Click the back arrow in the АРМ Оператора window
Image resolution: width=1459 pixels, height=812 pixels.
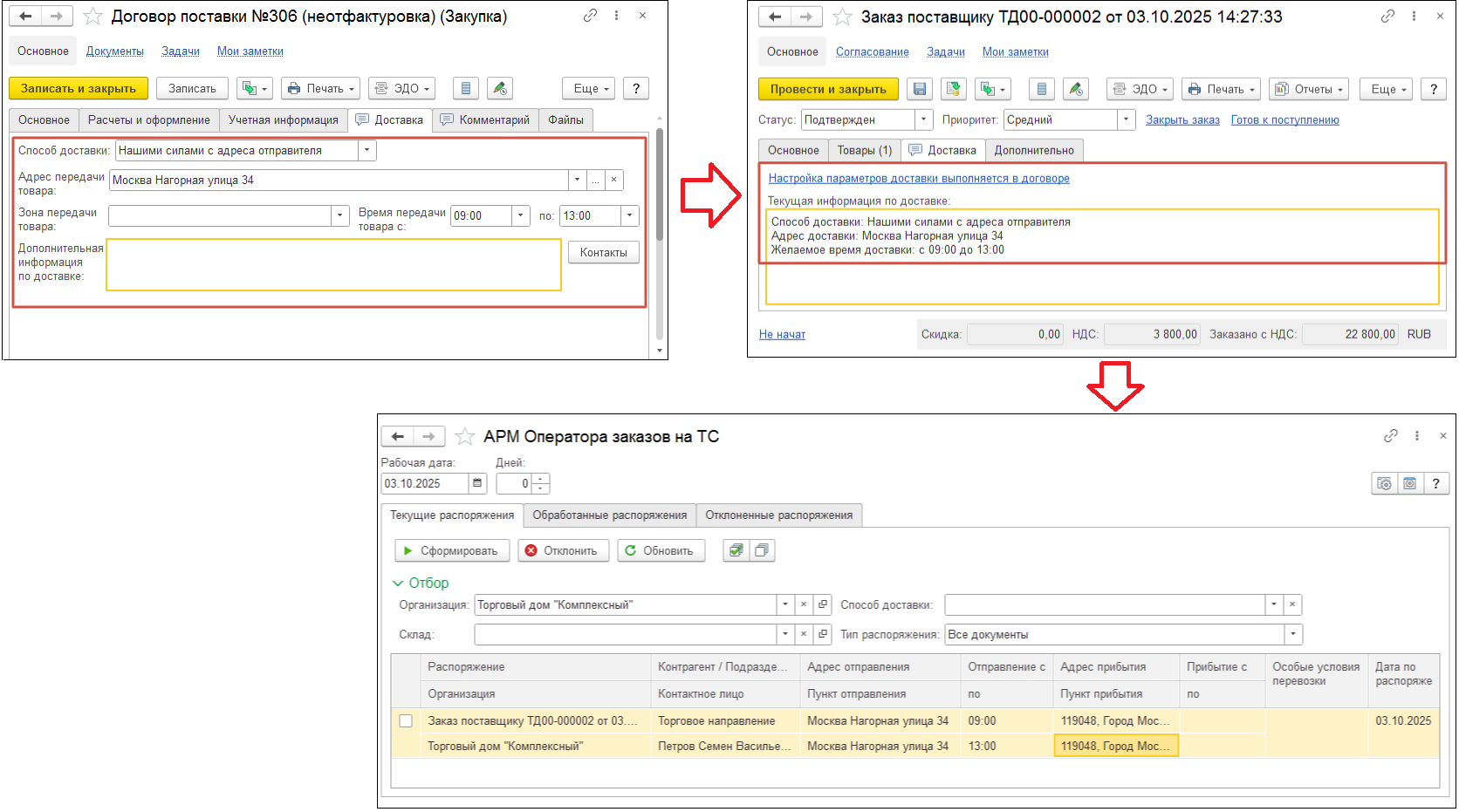(x=398, y=436)
